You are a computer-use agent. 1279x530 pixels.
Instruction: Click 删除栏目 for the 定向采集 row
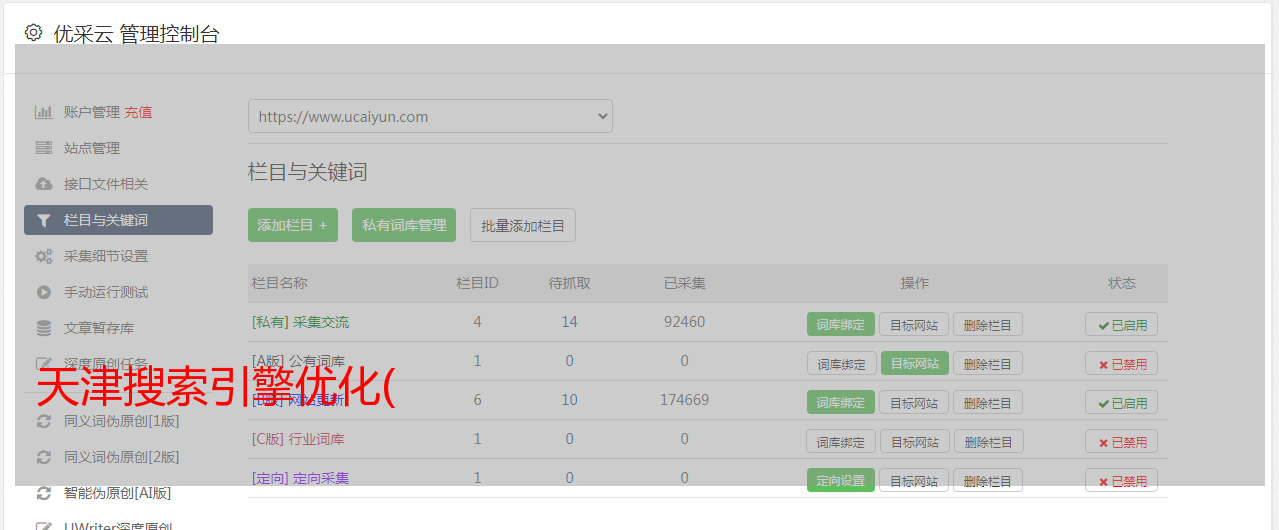pos(988,480)
